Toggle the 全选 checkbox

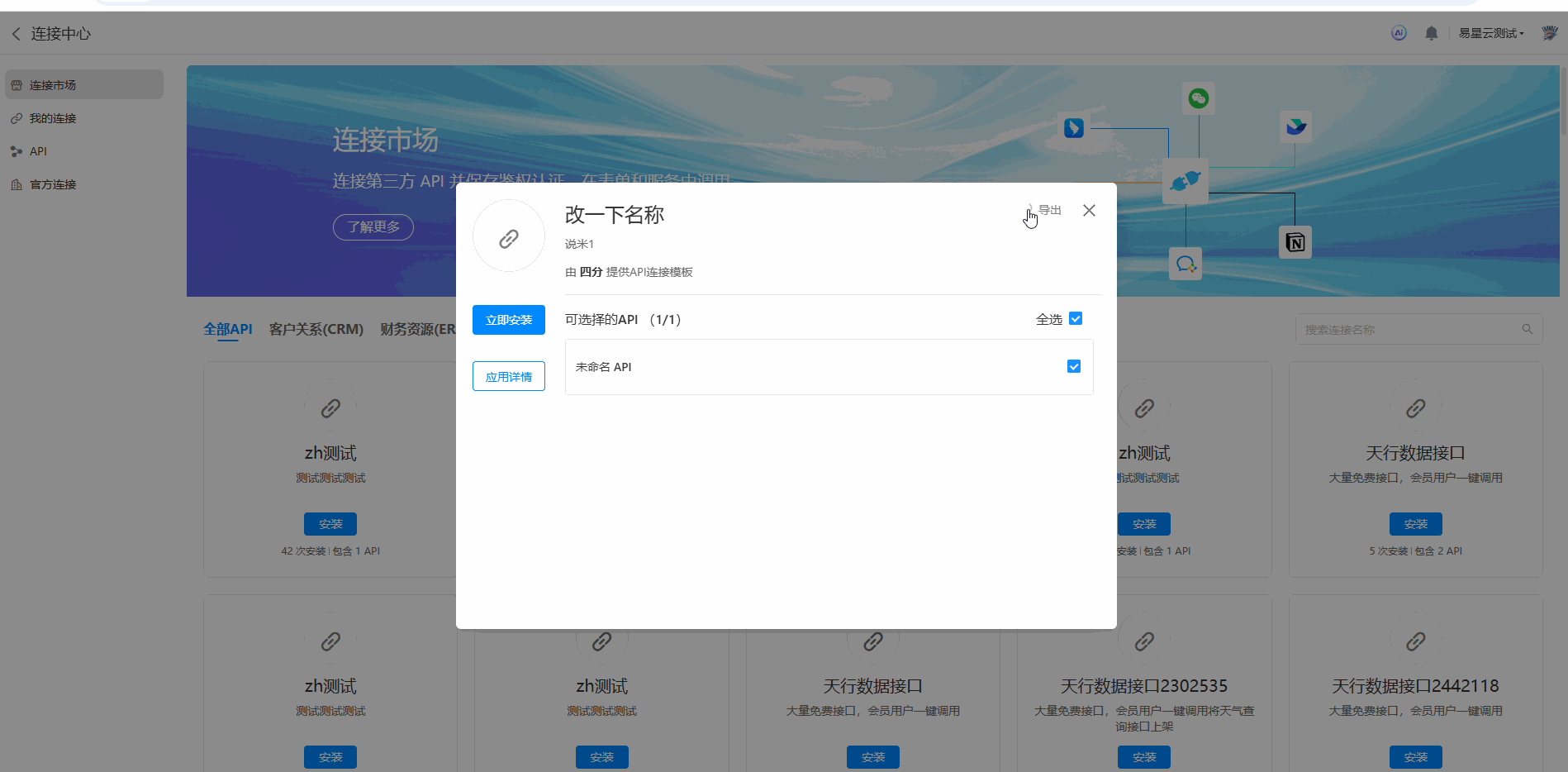click(1075, 319)
